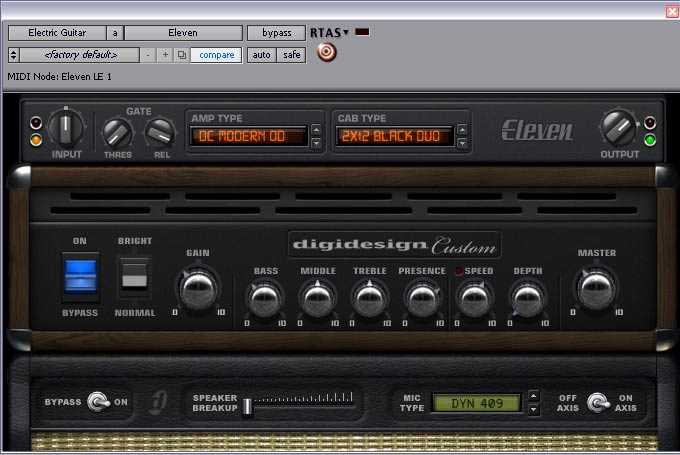Click the GAIN knob
This screenshot has width=680, height=455.
[198, 290]
